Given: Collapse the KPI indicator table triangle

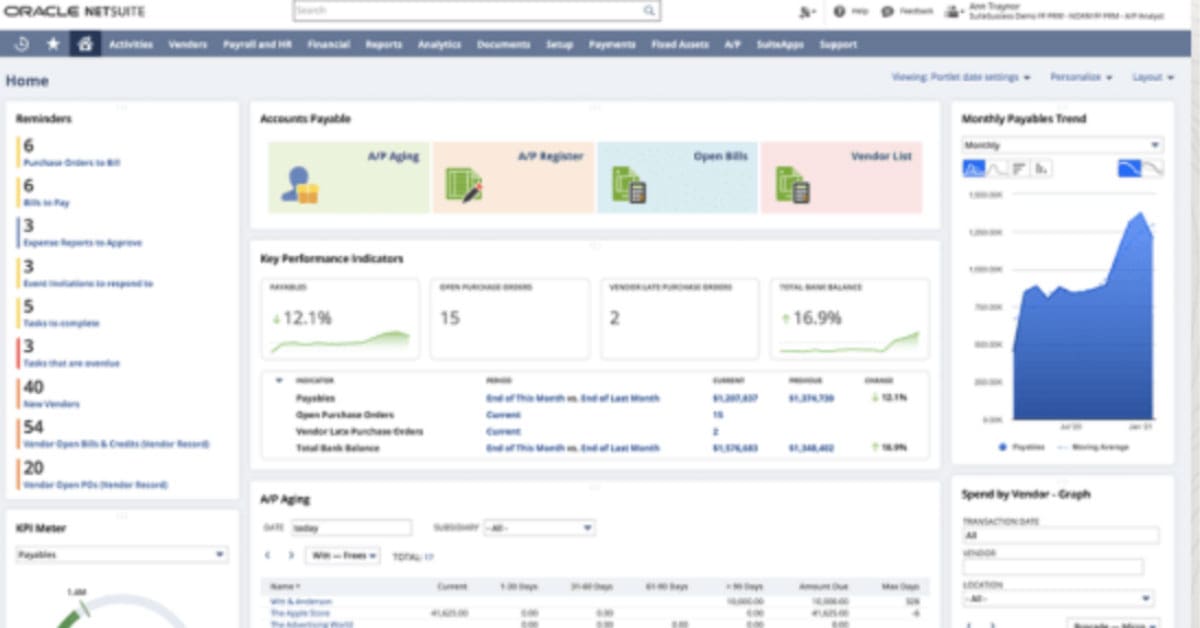Looking at the screenshot, I should coord(279,380).
